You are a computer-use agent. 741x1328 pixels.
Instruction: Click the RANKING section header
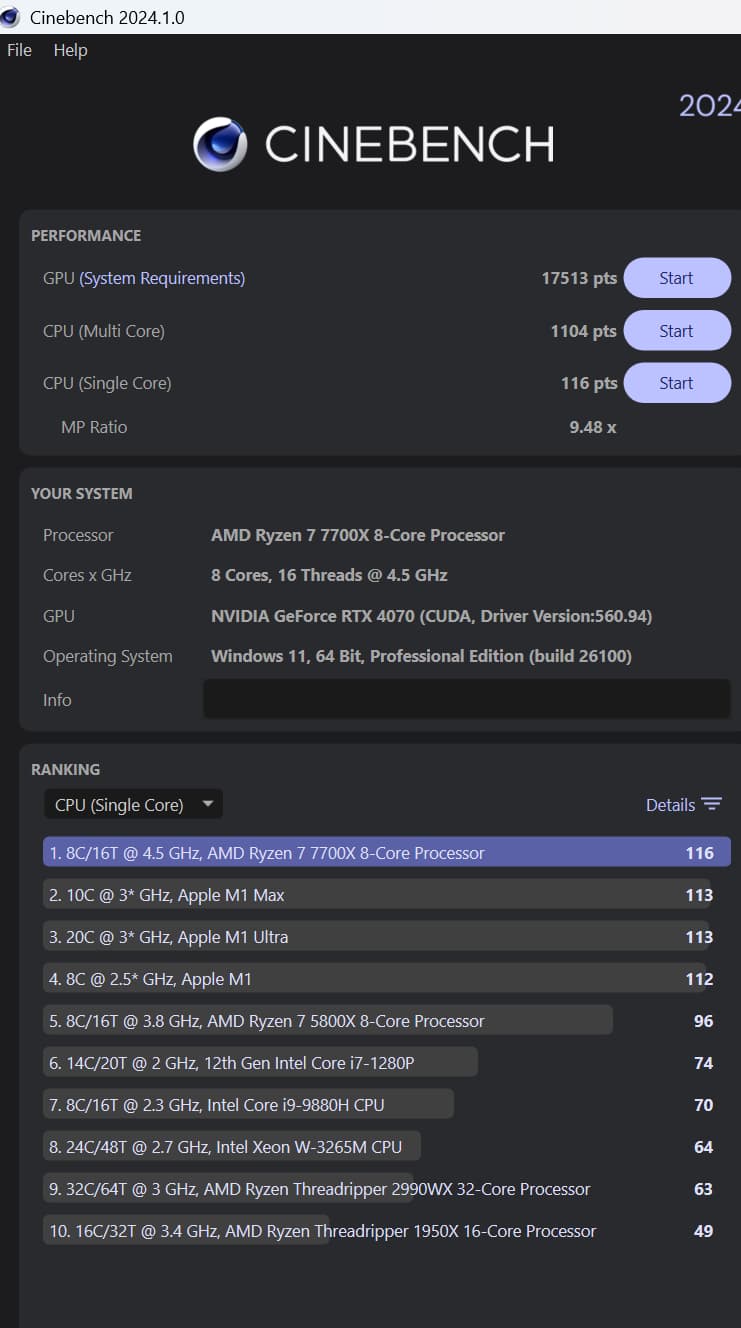tap(65, 770)
